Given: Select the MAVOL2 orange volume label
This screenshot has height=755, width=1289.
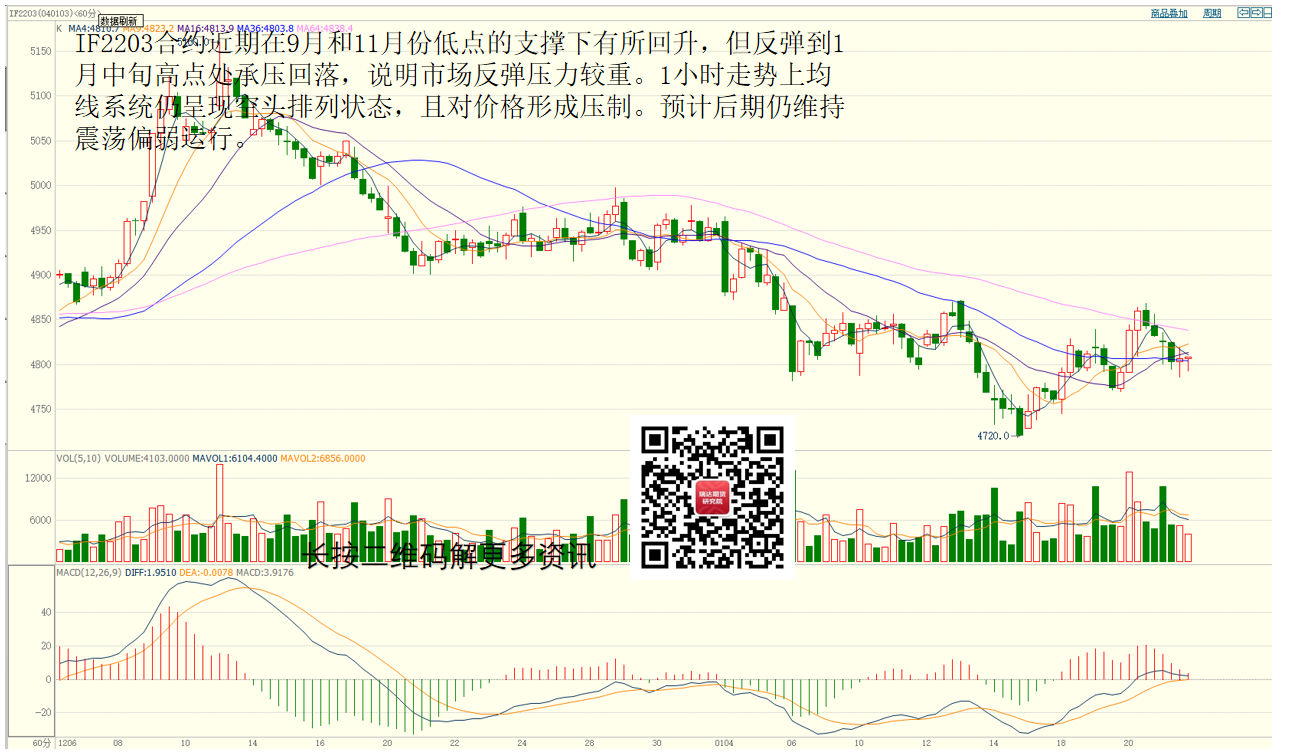Looking at the screenshot, I should pyautogui.click(x=322, y=459).
